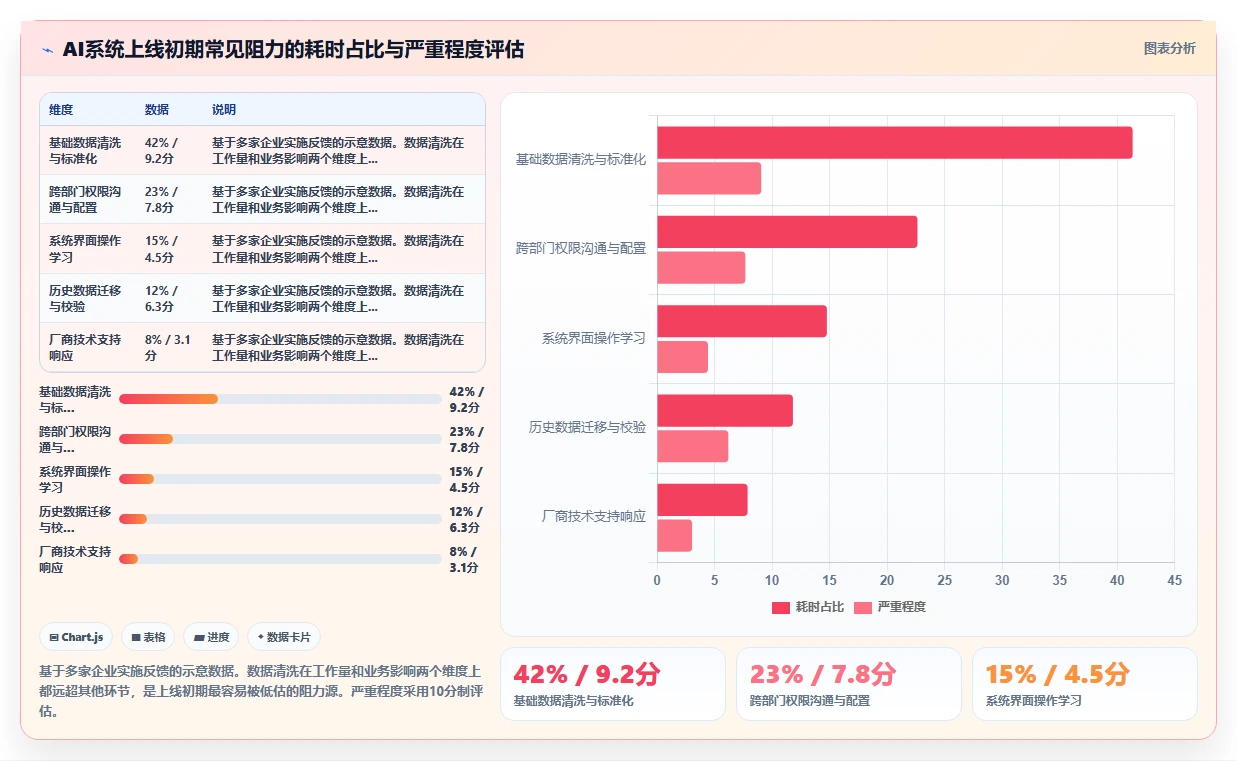Open the 42% / 9.2分 data card

[x=613, y=684]
